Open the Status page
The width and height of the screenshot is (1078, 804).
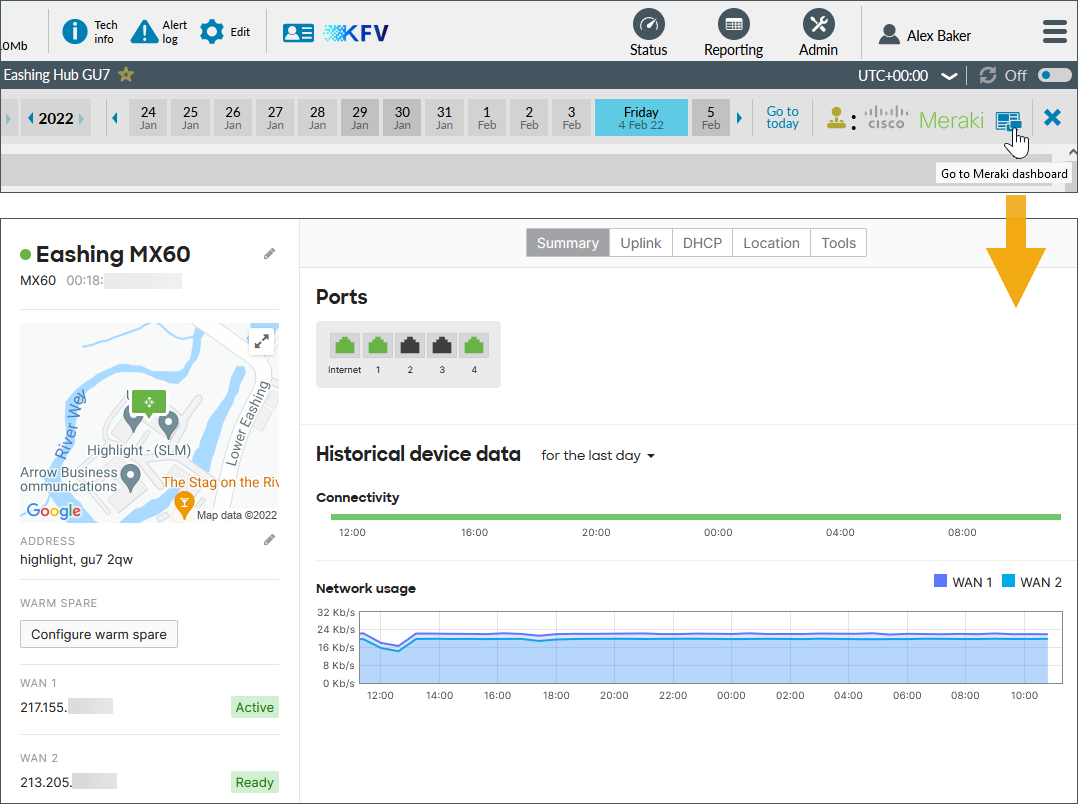pos(648,31)
